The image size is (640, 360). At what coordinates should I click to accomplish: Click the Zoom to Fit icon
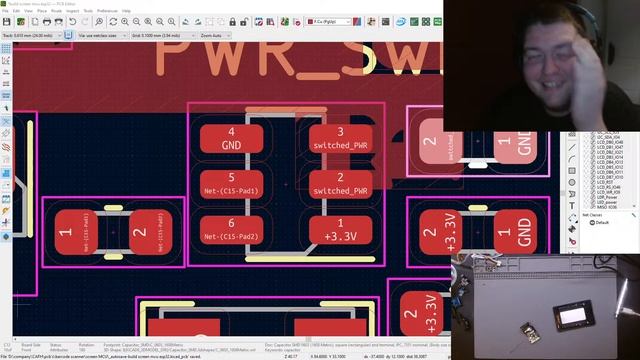148,22
